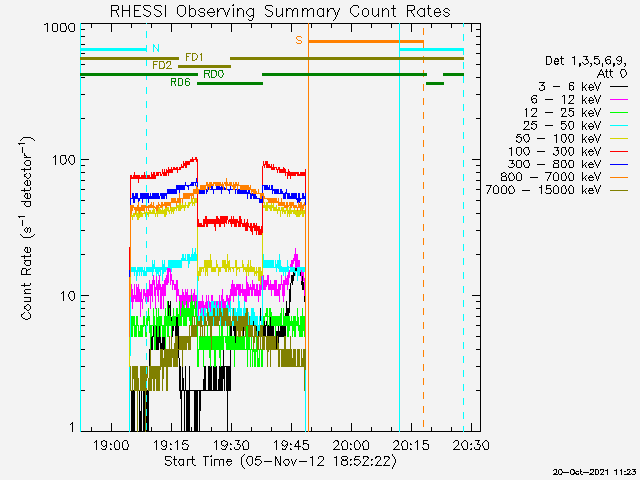640x480 pixels.
Task: Click the yellow line swatch for 50 - 100 keV
Action: point(619,139)
